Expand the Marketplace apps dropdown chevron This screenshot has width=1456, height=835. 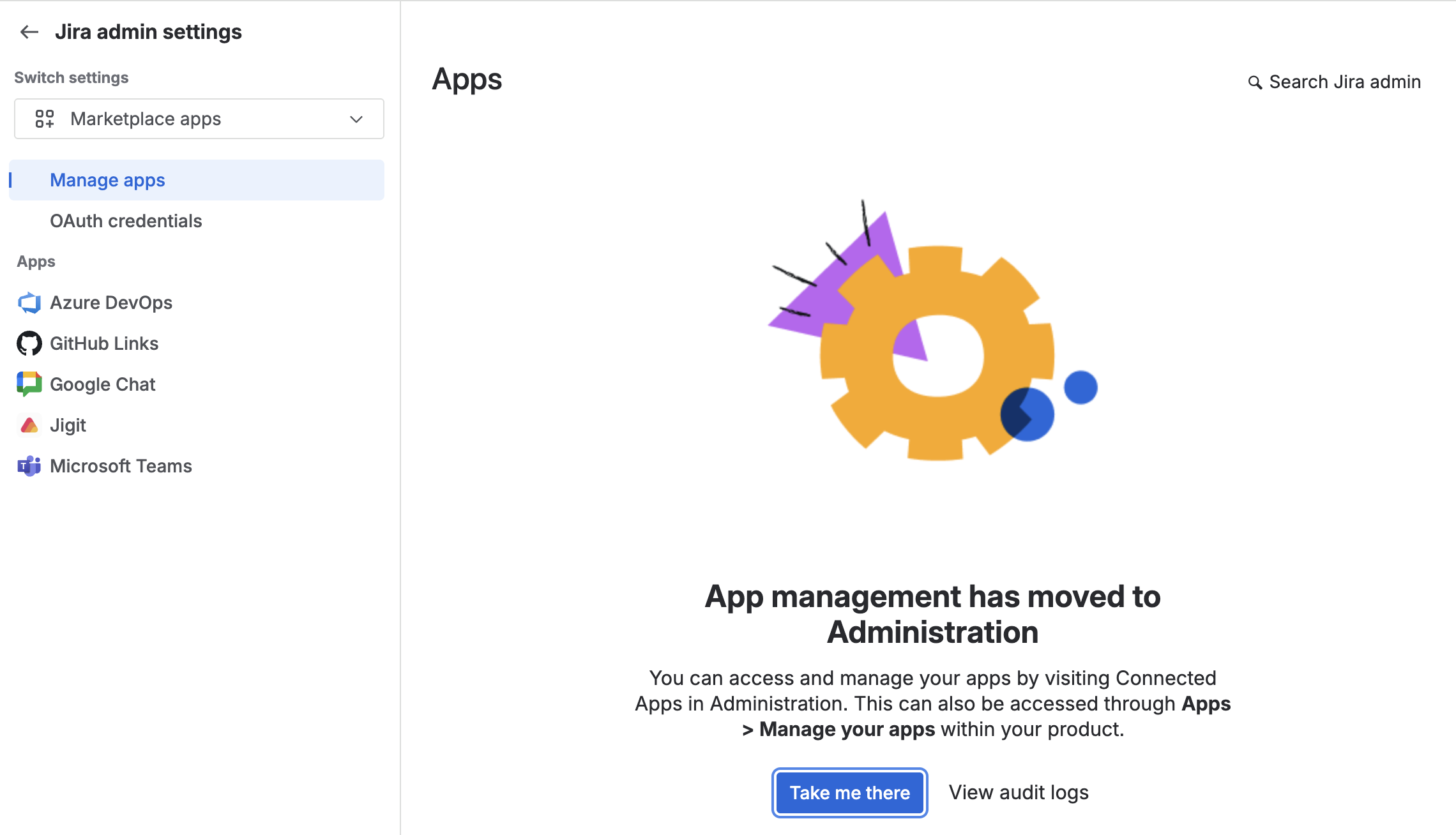[356, 119]
